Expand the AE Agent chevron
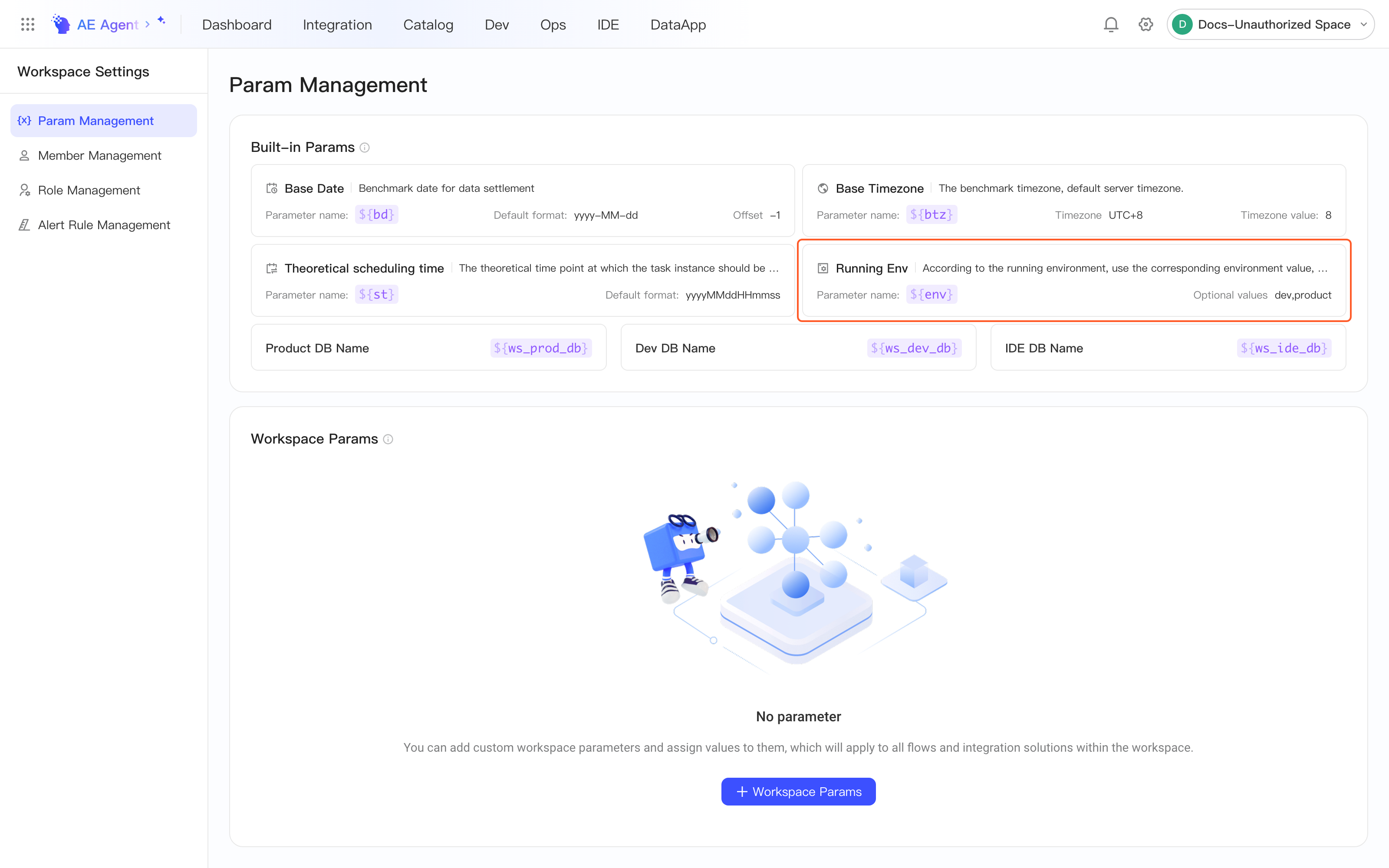The width and height of the screenshot is (1389, 868). pos(148,24)
